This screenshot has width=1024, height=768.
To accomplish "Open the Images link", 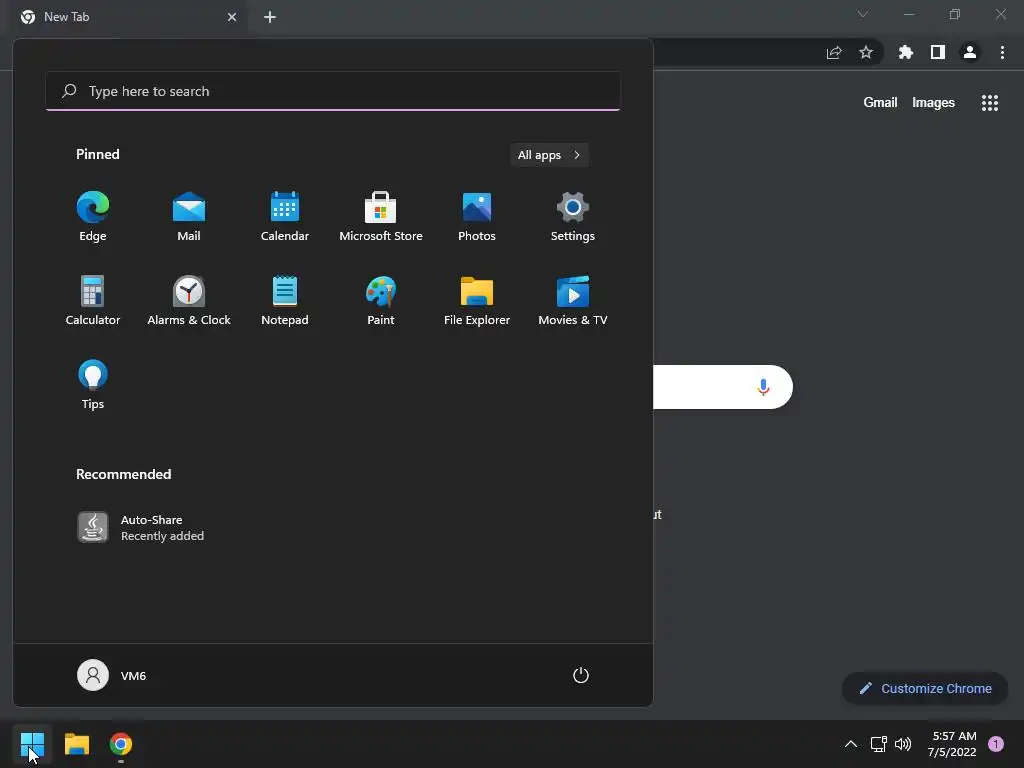I will [933, 103].
